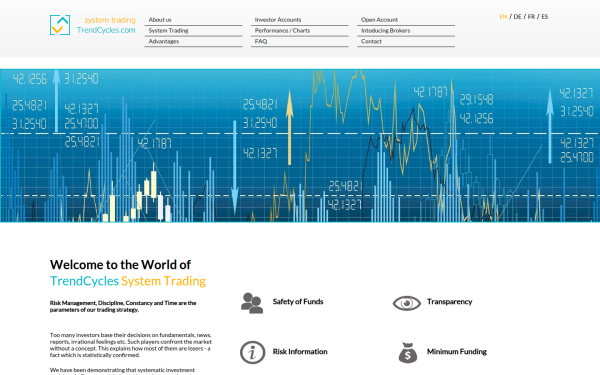Switch language to ES

545,16
